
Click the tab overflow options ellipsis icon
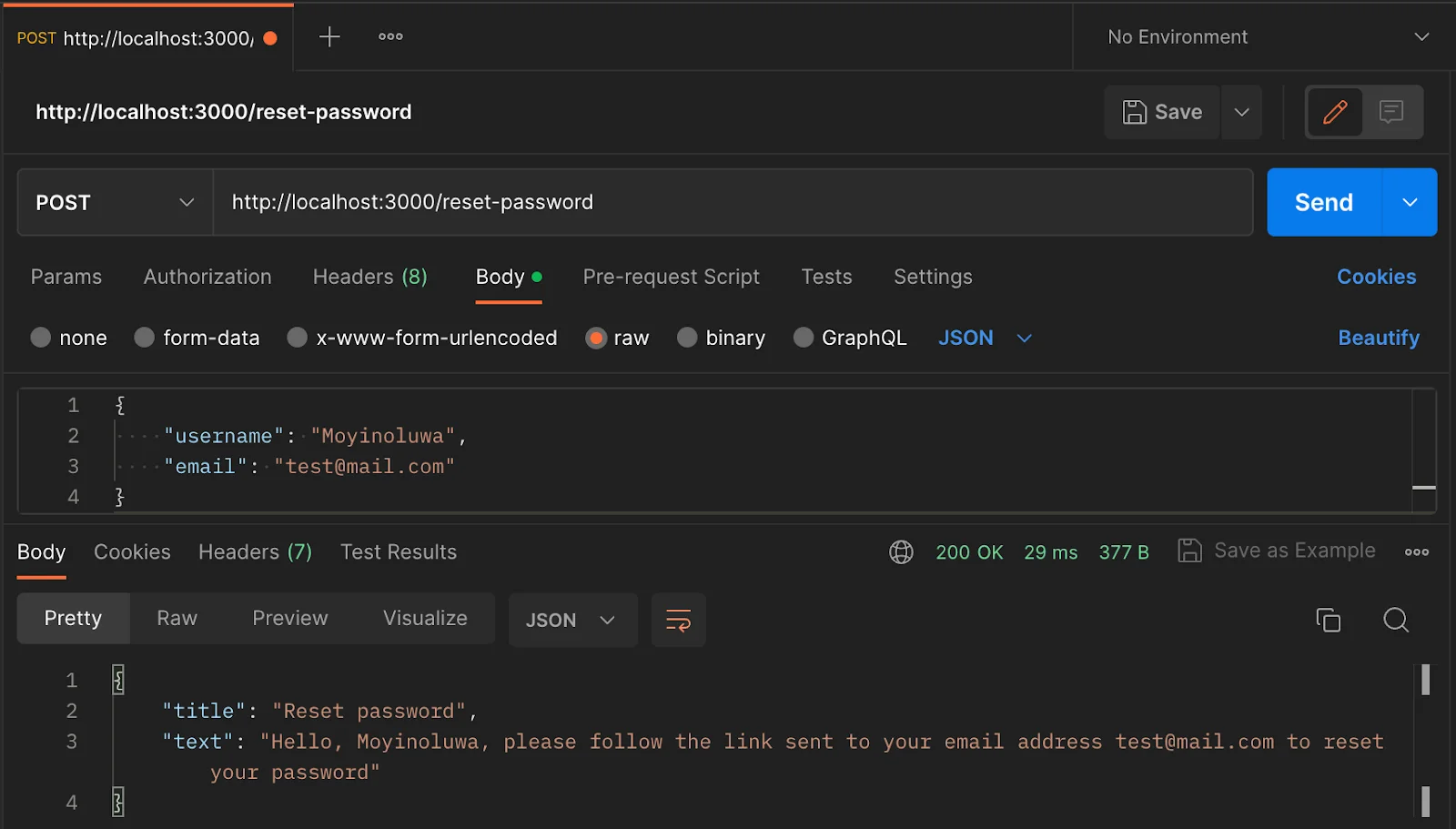point(390,36)
